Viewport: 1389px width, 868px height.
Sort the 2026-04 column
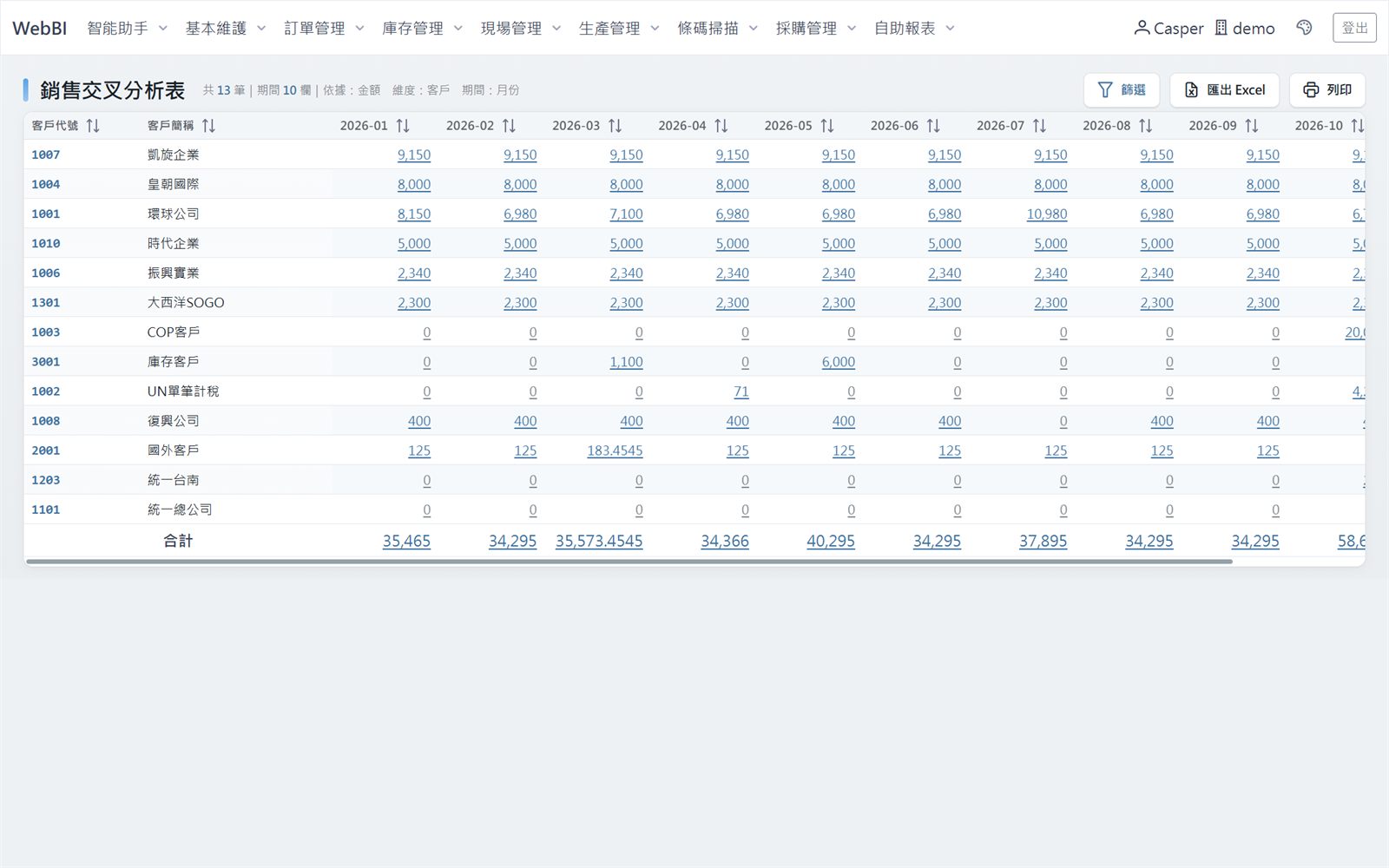tap(721, 126)
